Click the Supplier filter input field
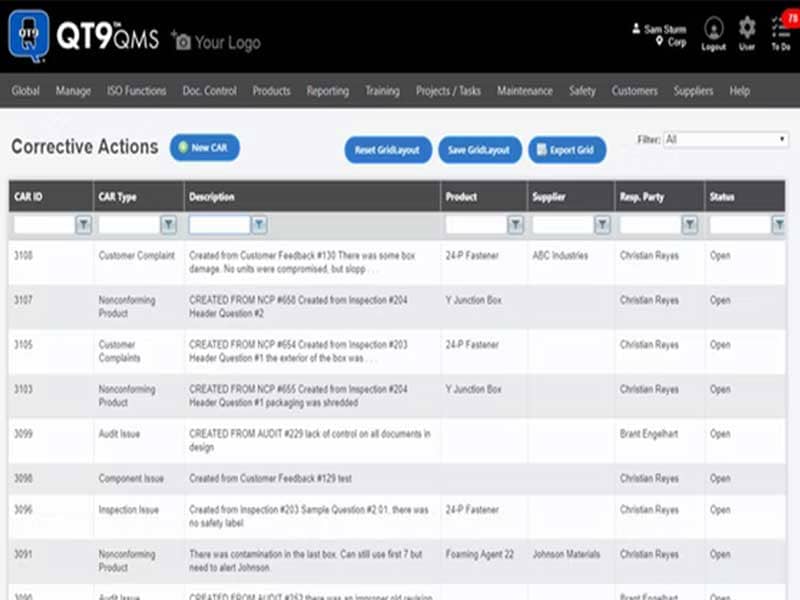Image resolution: width=800 pixels, height=600 pixels. [x=563, y=224]
